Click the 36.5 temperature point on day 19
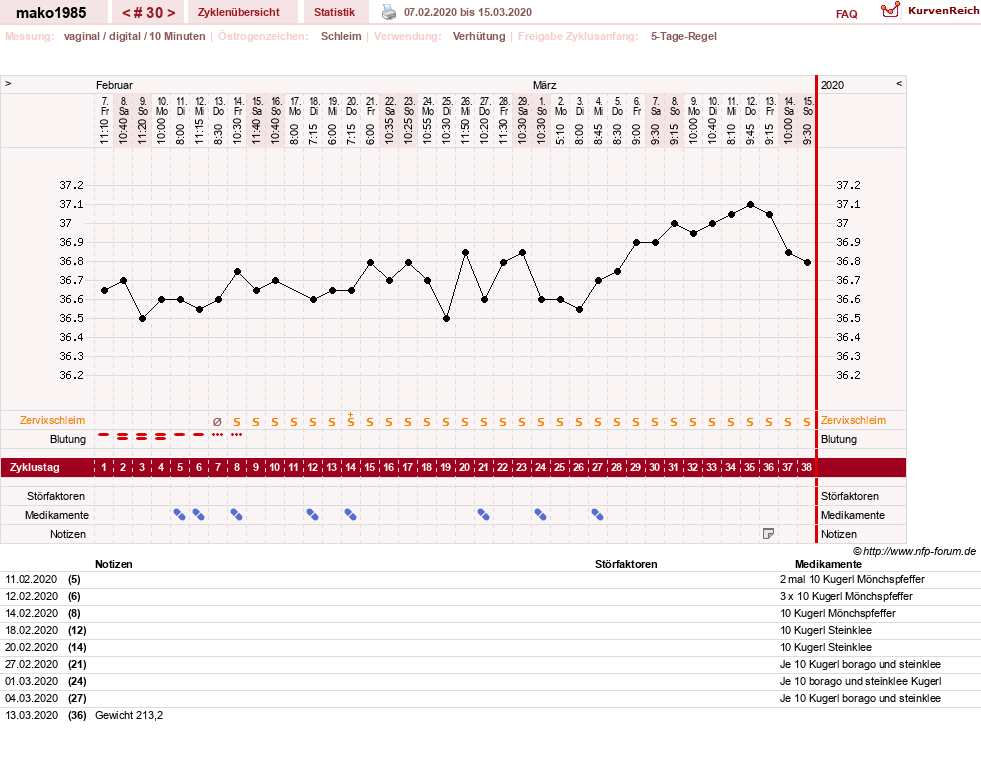The height and width of the screenshot is (763, 981). tap(446, 318)
